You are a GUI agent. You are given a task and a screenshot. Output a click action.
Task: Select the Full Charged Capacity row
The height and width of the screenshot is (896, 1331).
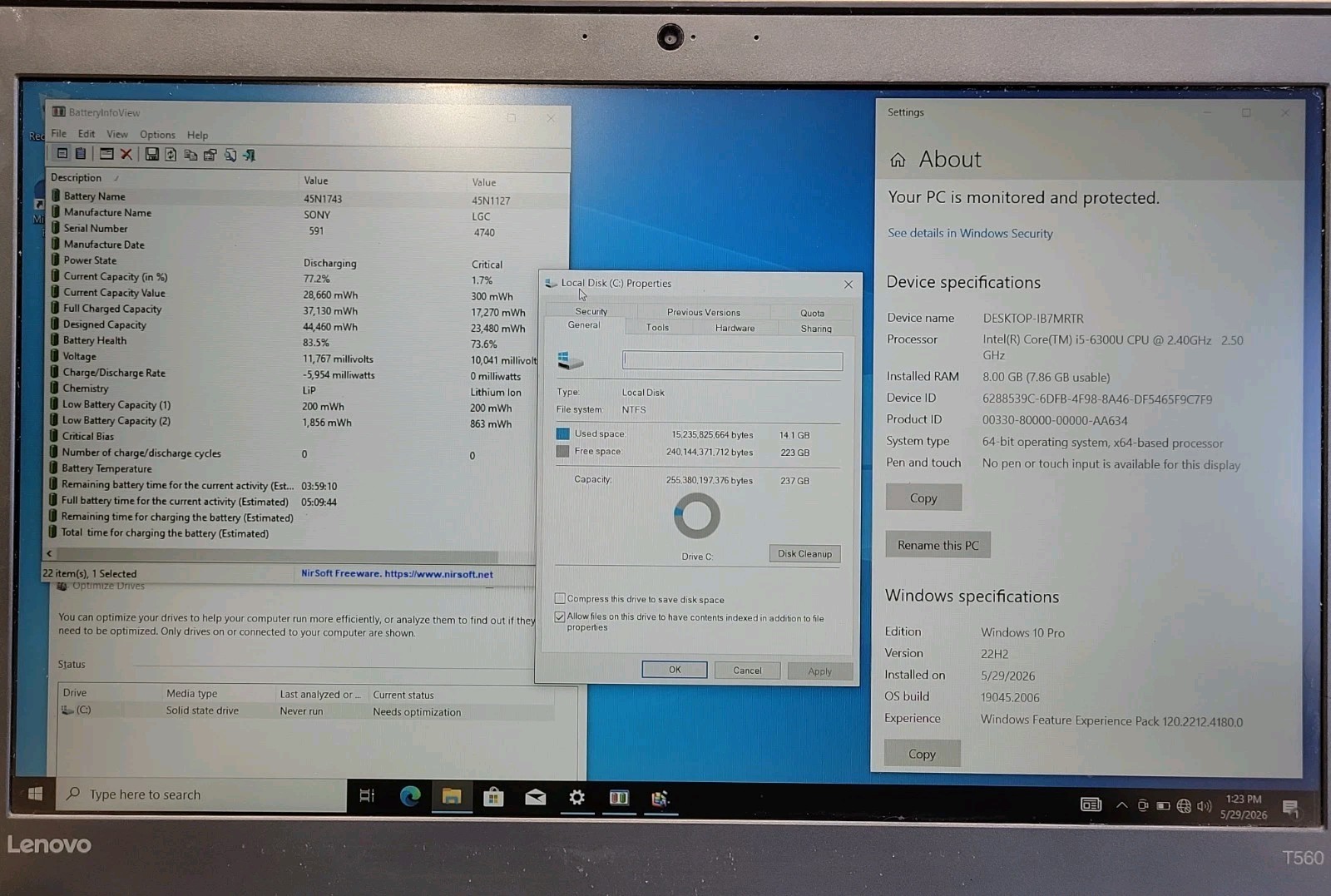[x=291, y=309]
